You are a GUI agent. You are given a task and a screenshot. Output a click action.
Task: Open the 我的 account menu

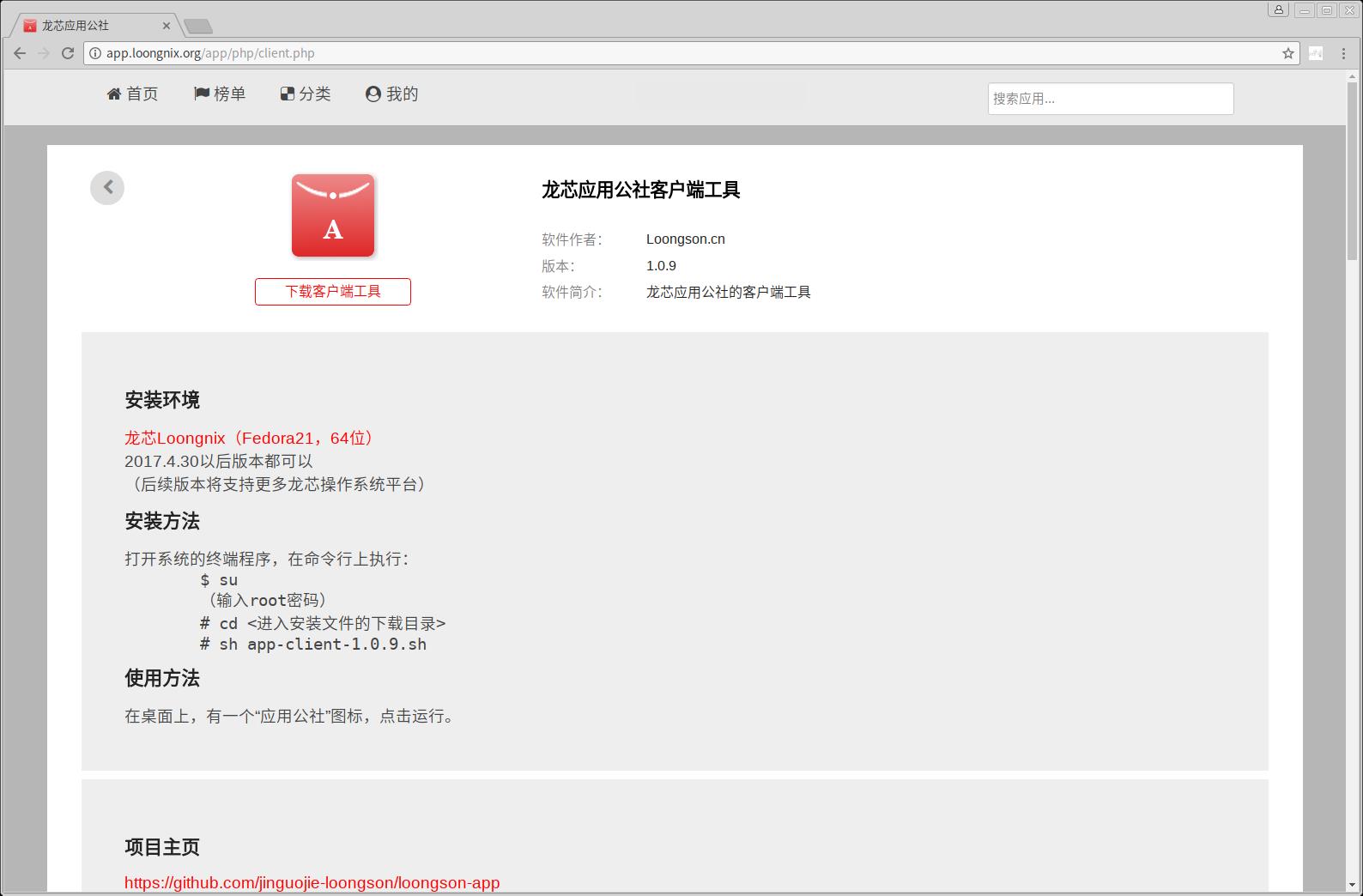tap(391, 94)
